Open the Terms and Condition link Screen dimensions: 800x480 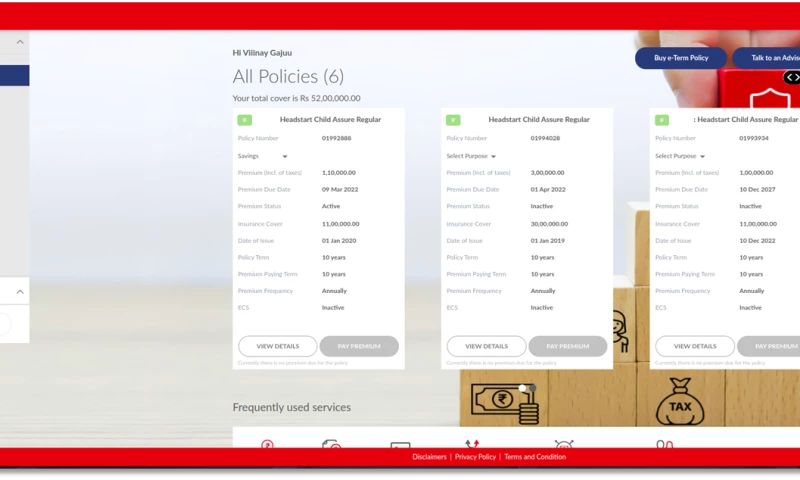coord(535,457)
